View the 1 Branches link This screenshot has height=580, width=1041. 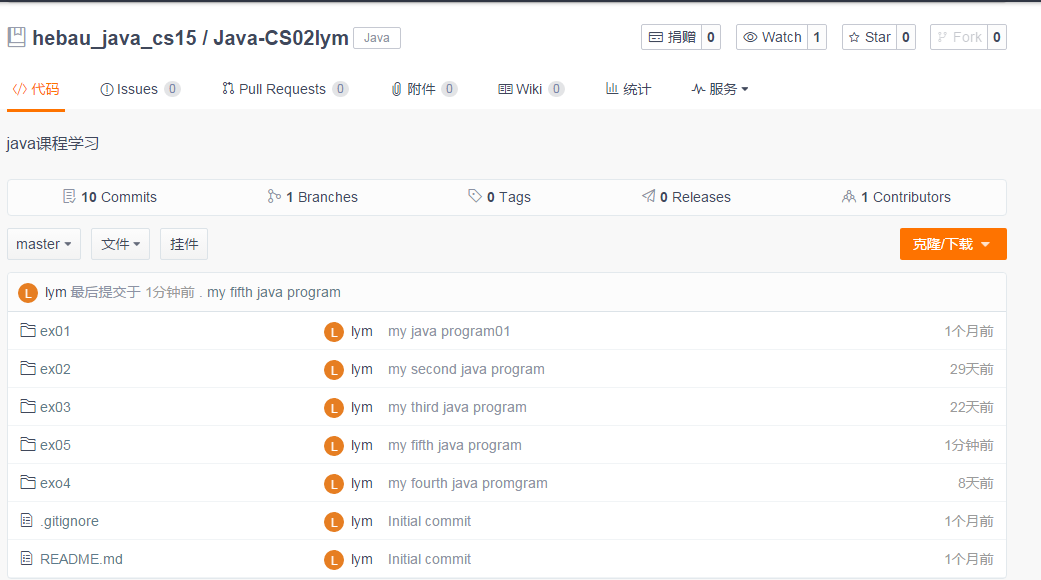(x=313, y=197)
